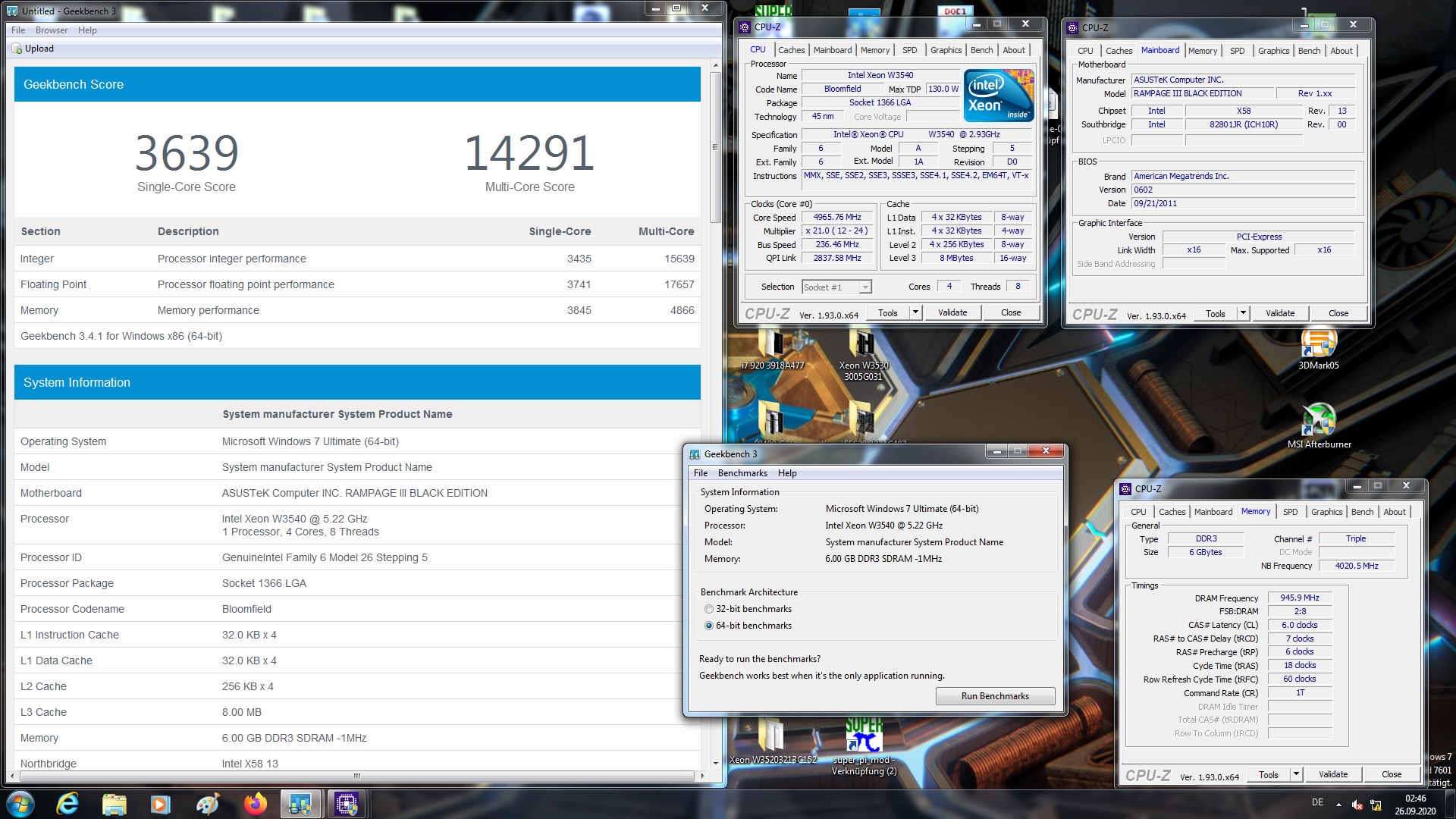Launch MSI Afterburner from the desktop
Image resolution: width=1456 pixels, height=819 pixels.
click(1319, 426)
